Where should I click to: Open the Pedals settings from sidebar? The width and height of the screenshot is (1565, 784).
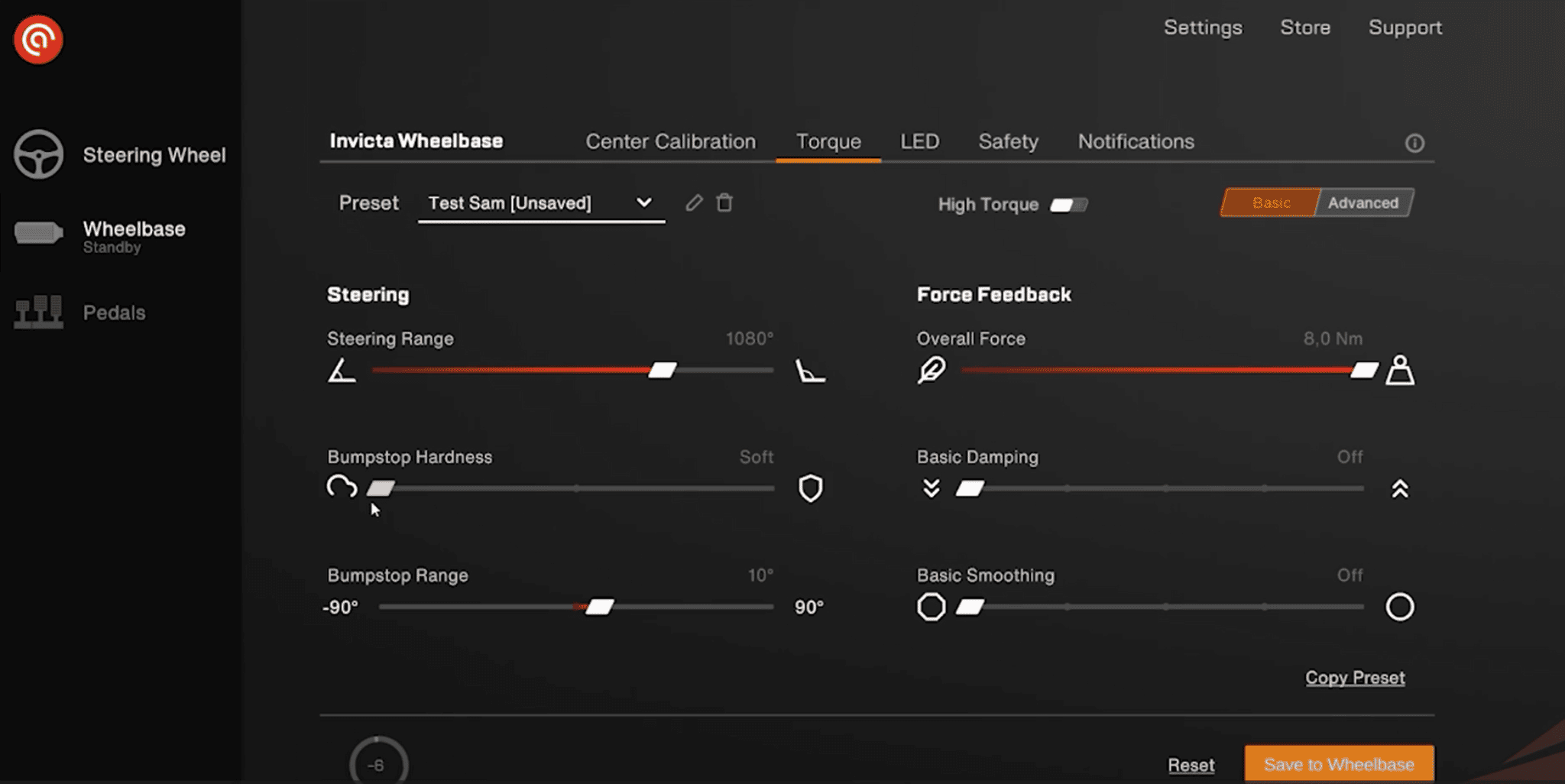(113, 312)
